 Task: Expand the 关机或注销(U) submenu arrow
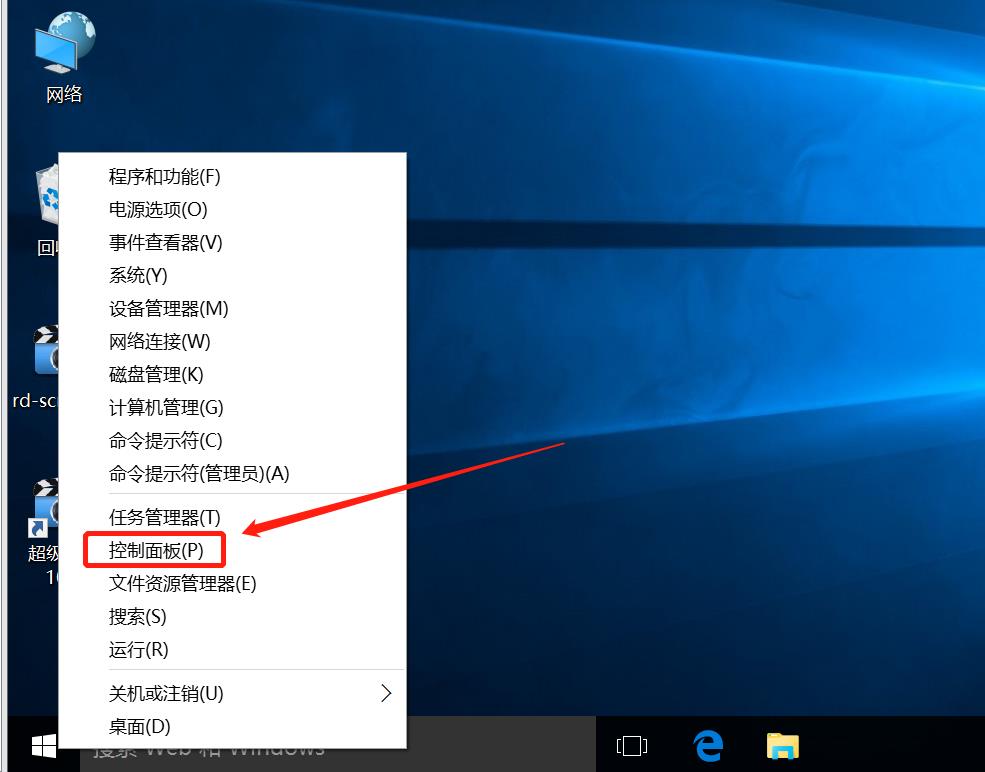pos(386,693)
